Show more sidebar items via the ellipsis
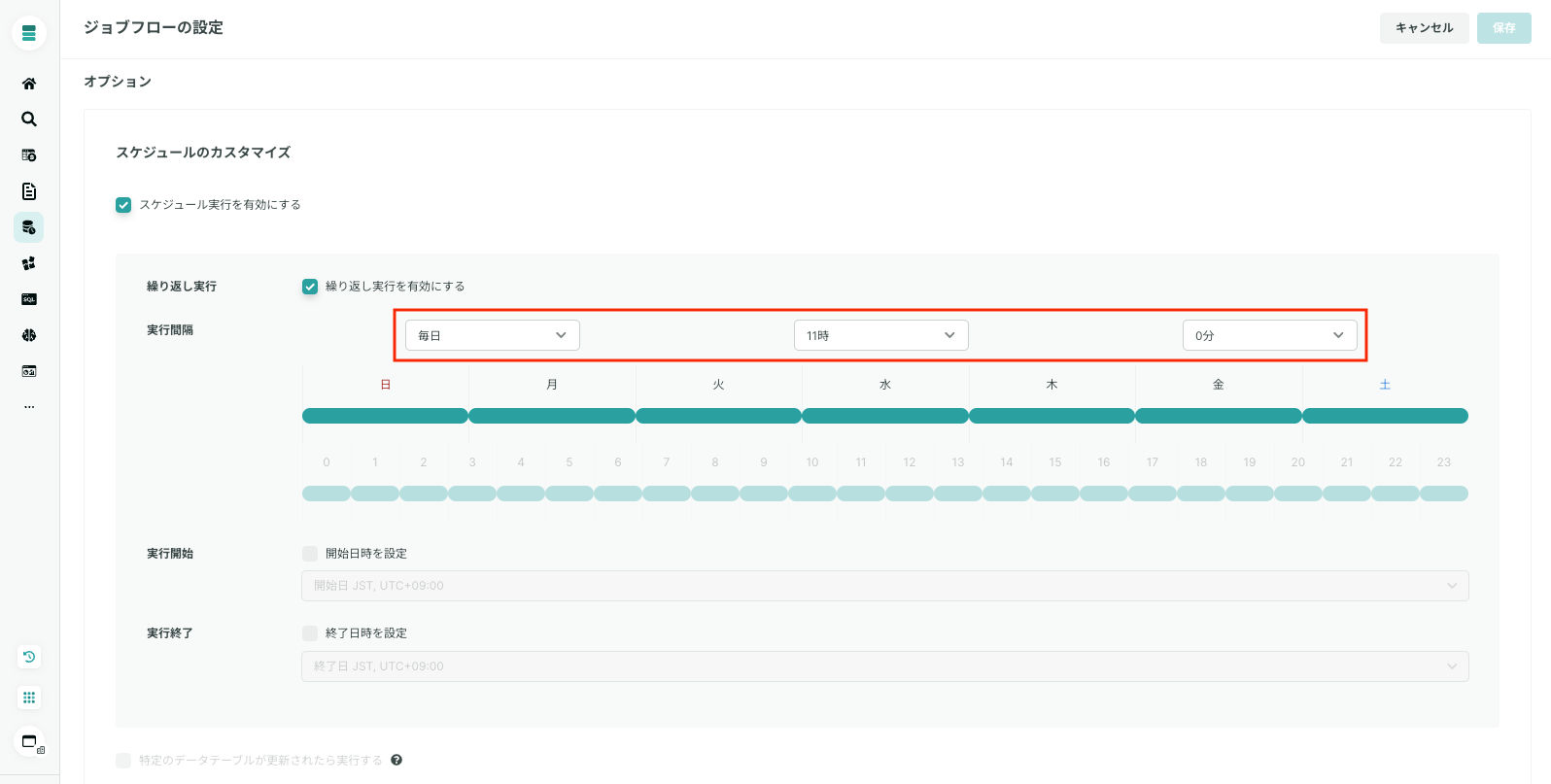 (x=29, y=407)
